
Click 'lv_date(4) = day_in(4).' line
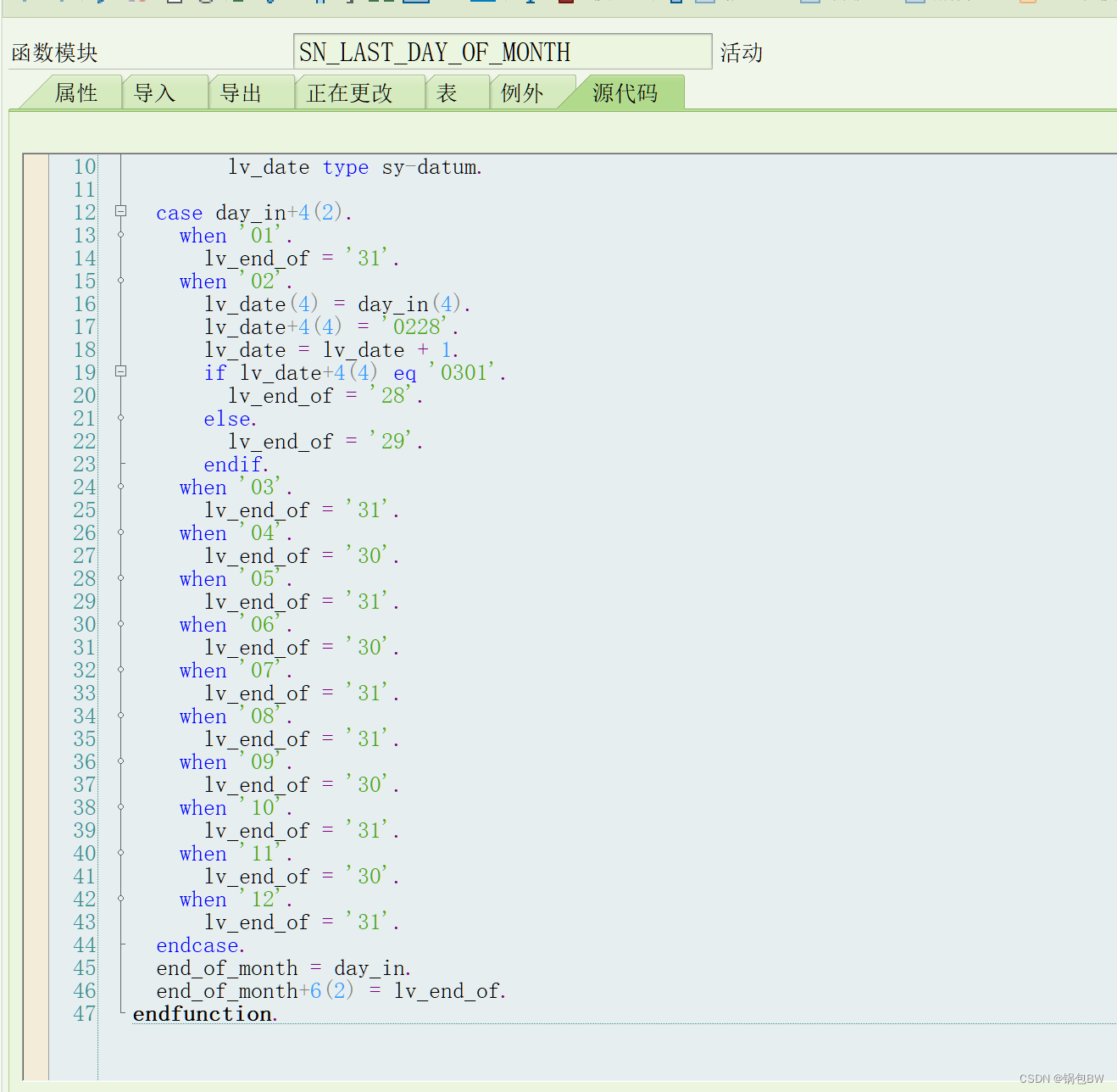click(337, 304)
